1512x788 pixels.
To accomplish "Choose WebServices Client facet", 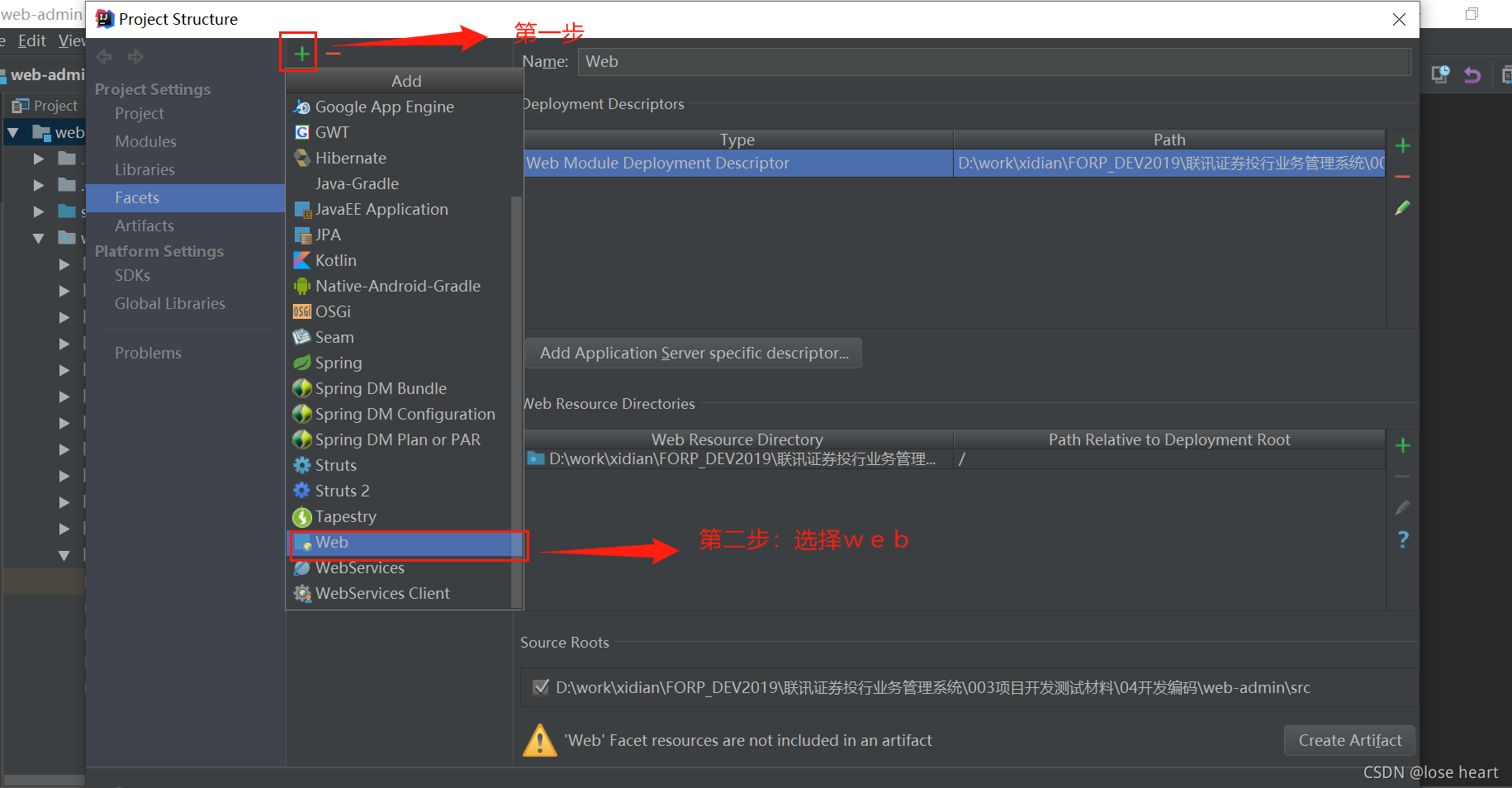I will [399, 593].
